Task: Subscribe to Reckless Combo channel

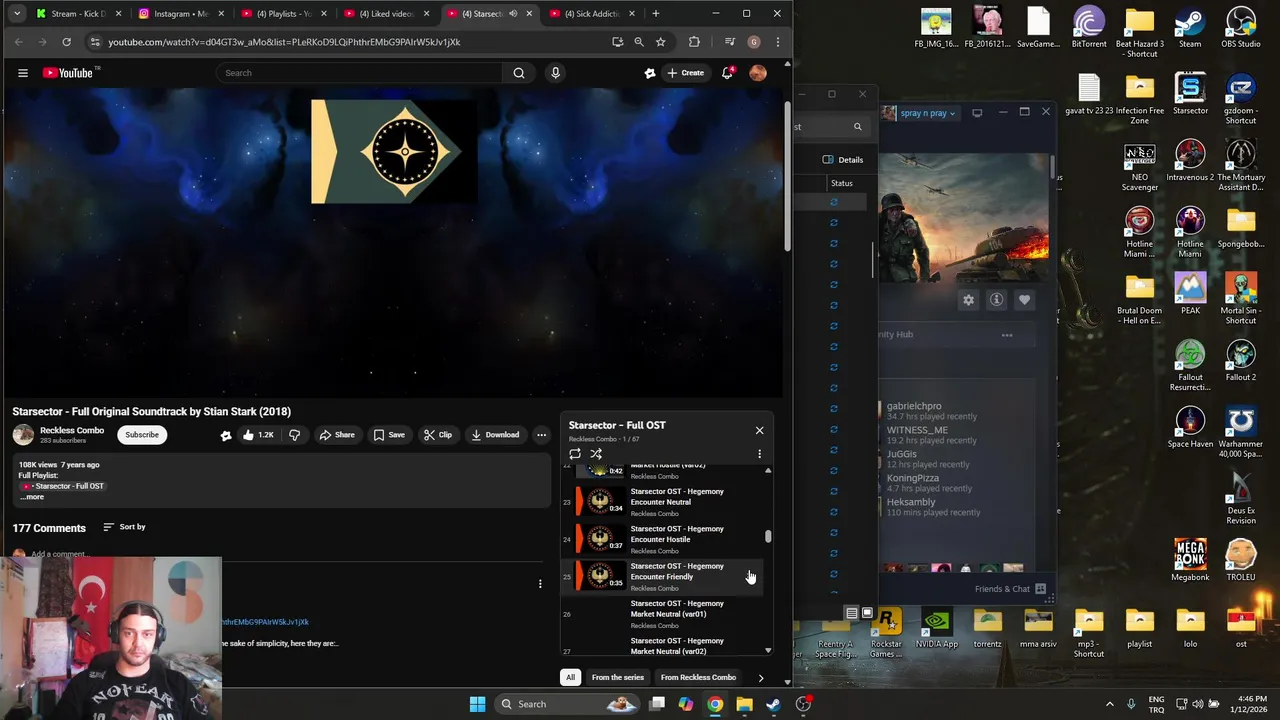Action: point(142,435)
